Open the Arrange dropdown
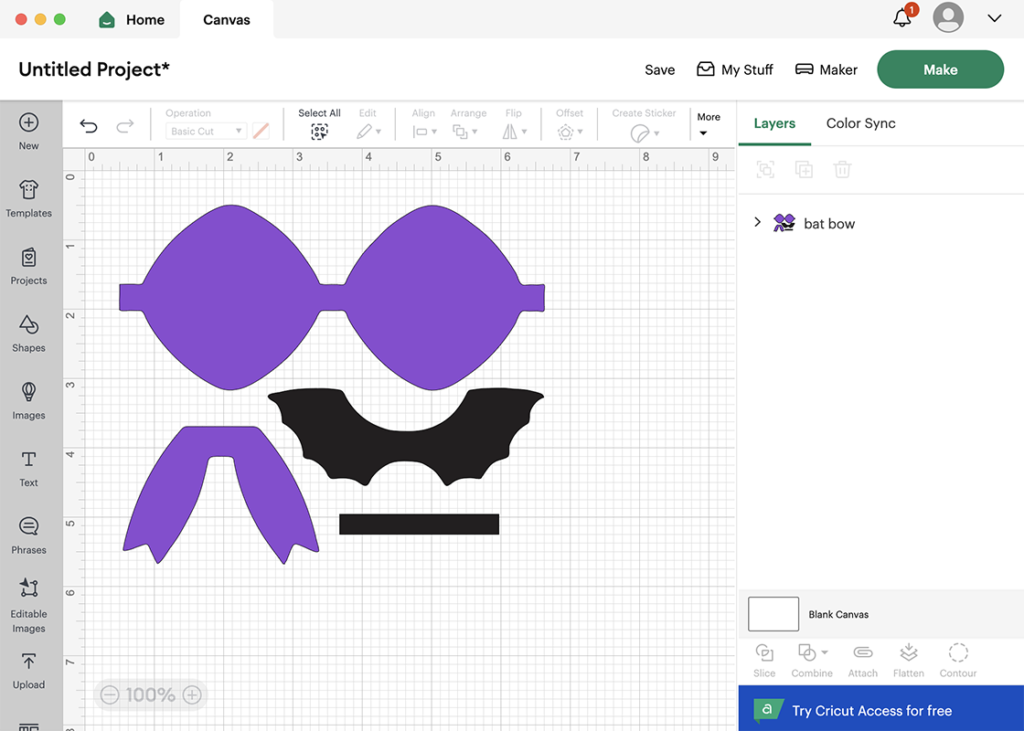1024x731 pixels. (x=465, y=131)
